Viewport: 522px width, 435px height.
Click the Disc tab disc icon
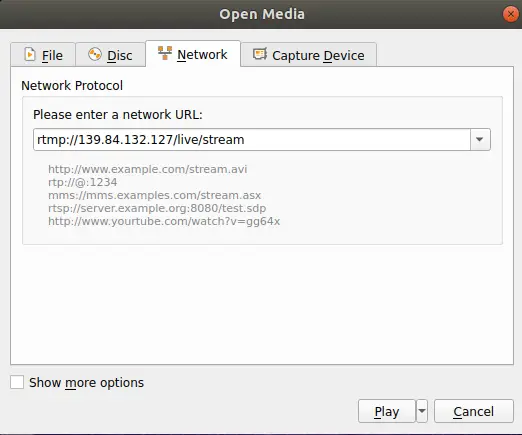coord(95,54)
